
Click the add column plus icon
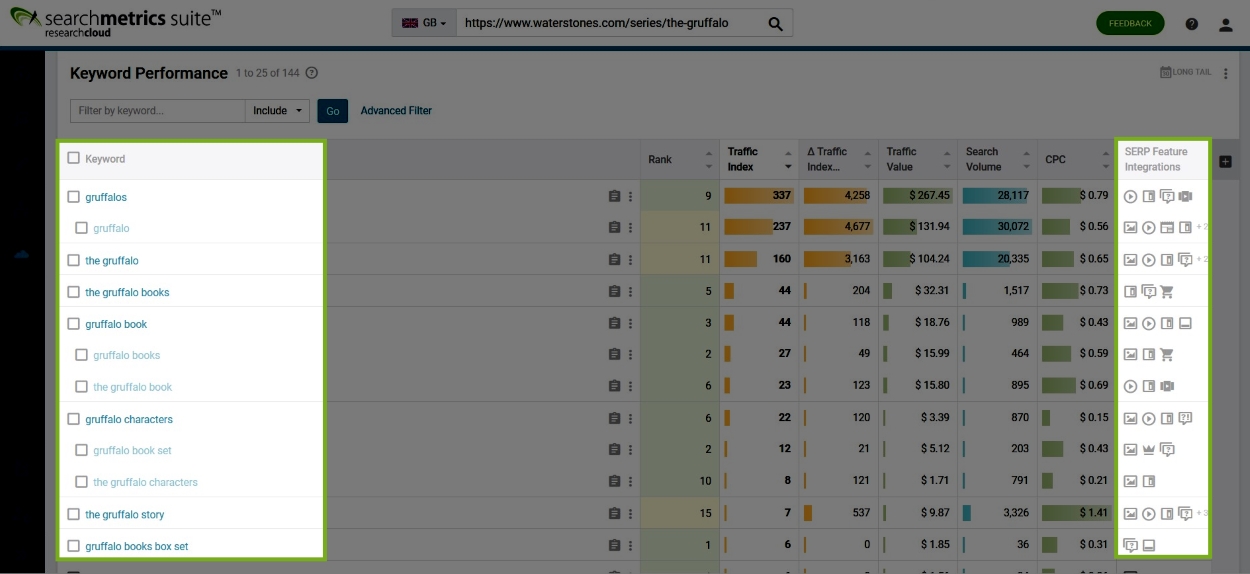pyautogui.click(x=1225, y=161)
